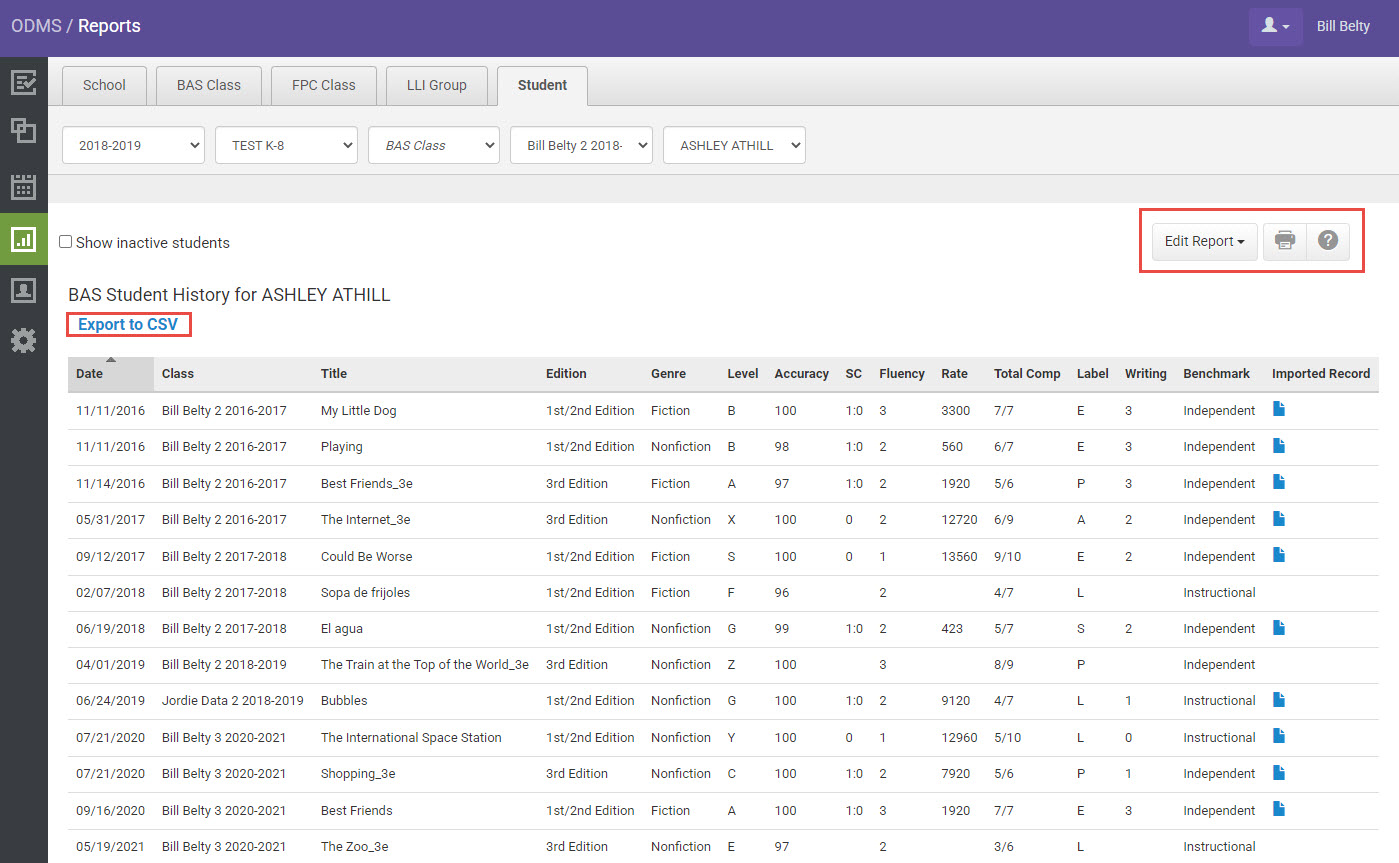Open imported record file for Bubbles row
Viewport: 1399px width, 863px height.
(x=1279, y=699)
